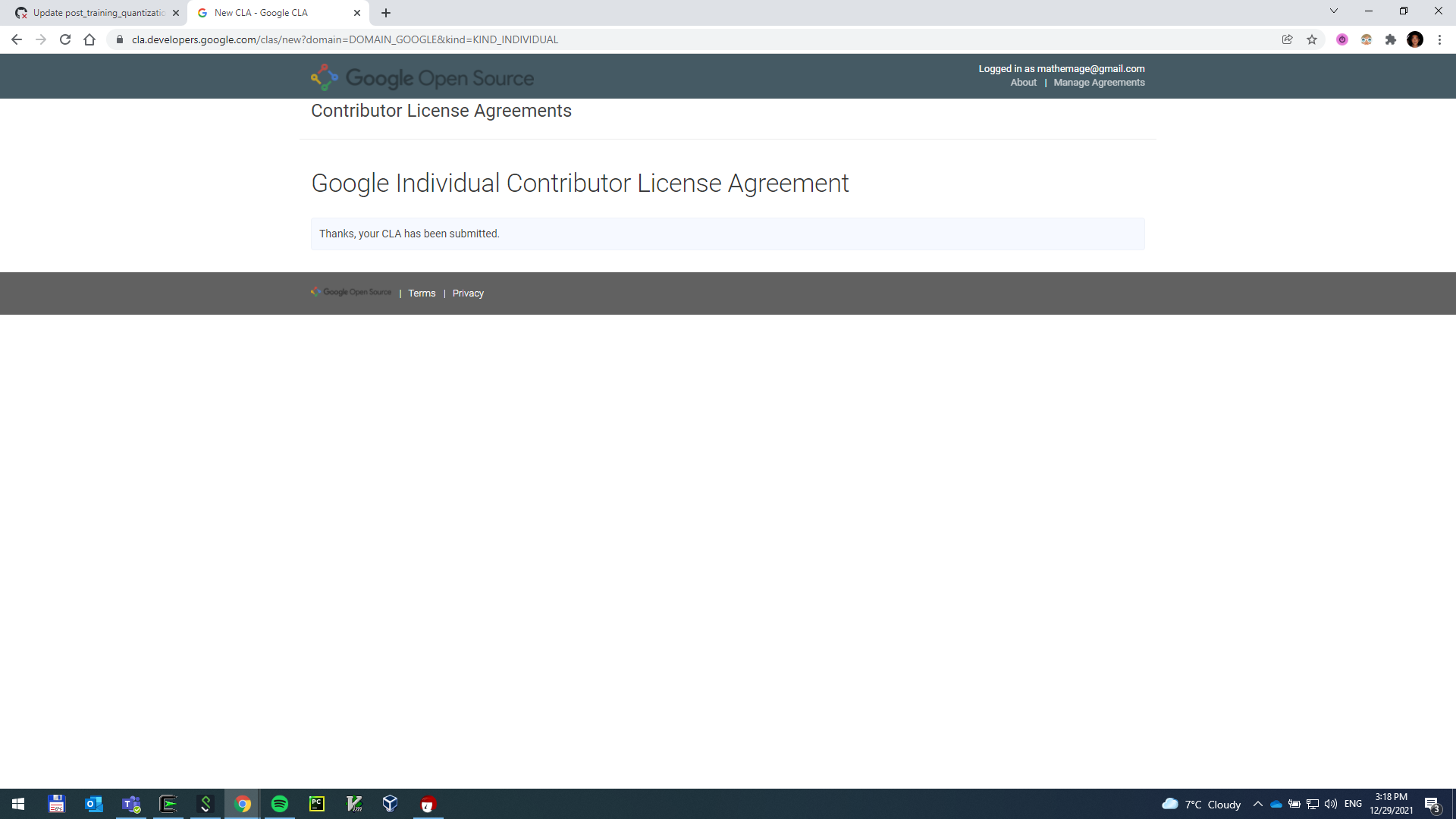View site information via the lock icon
Screen dimensions: 1456x819
point(119,39)
